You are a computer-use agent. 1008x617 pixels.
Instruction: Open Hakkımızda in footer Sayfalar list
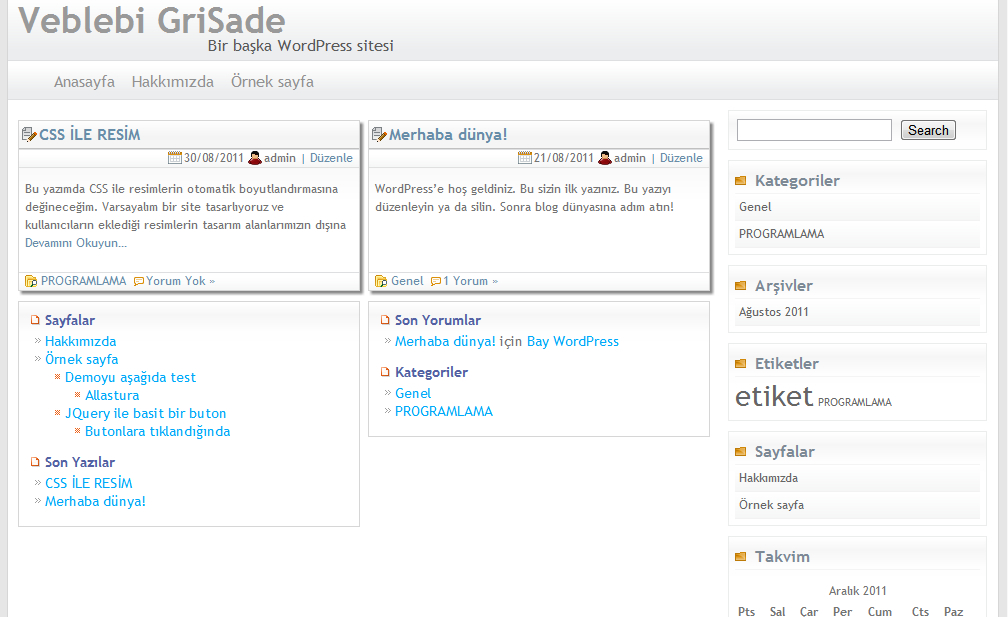[x=80, y=341]
